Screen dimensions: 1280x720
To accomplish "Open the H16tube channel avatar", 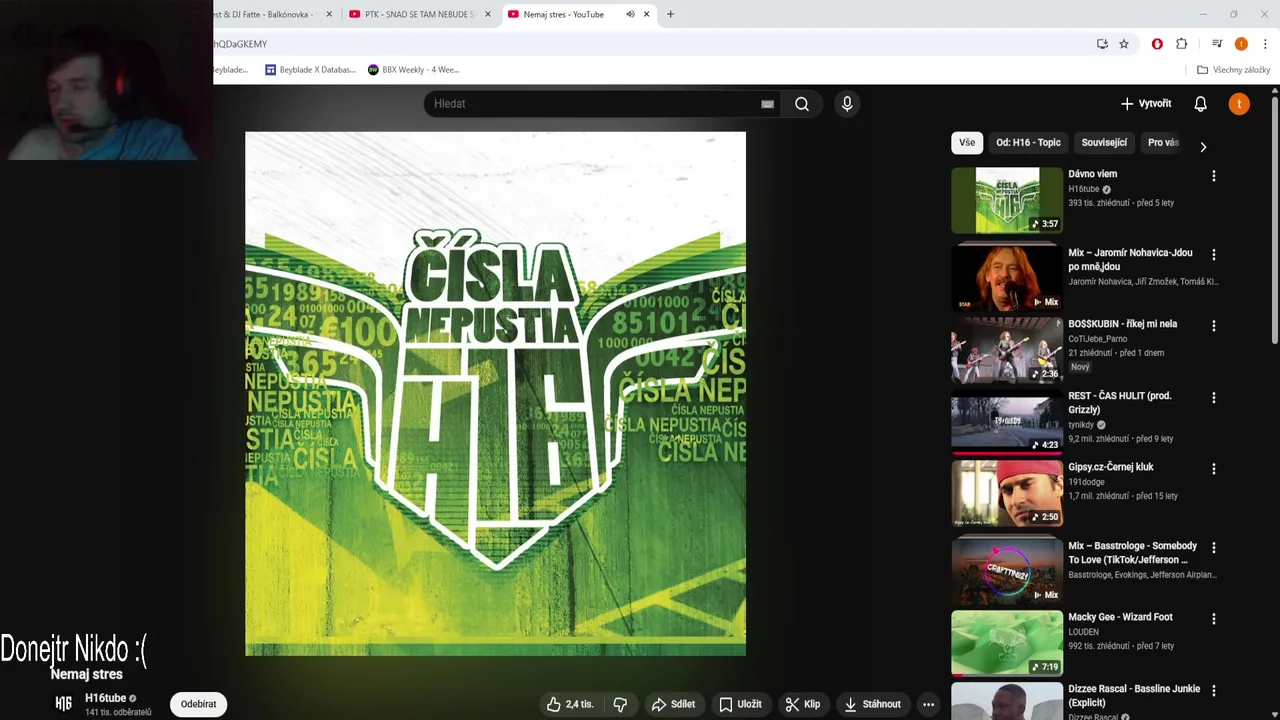I will pos(63,704).
